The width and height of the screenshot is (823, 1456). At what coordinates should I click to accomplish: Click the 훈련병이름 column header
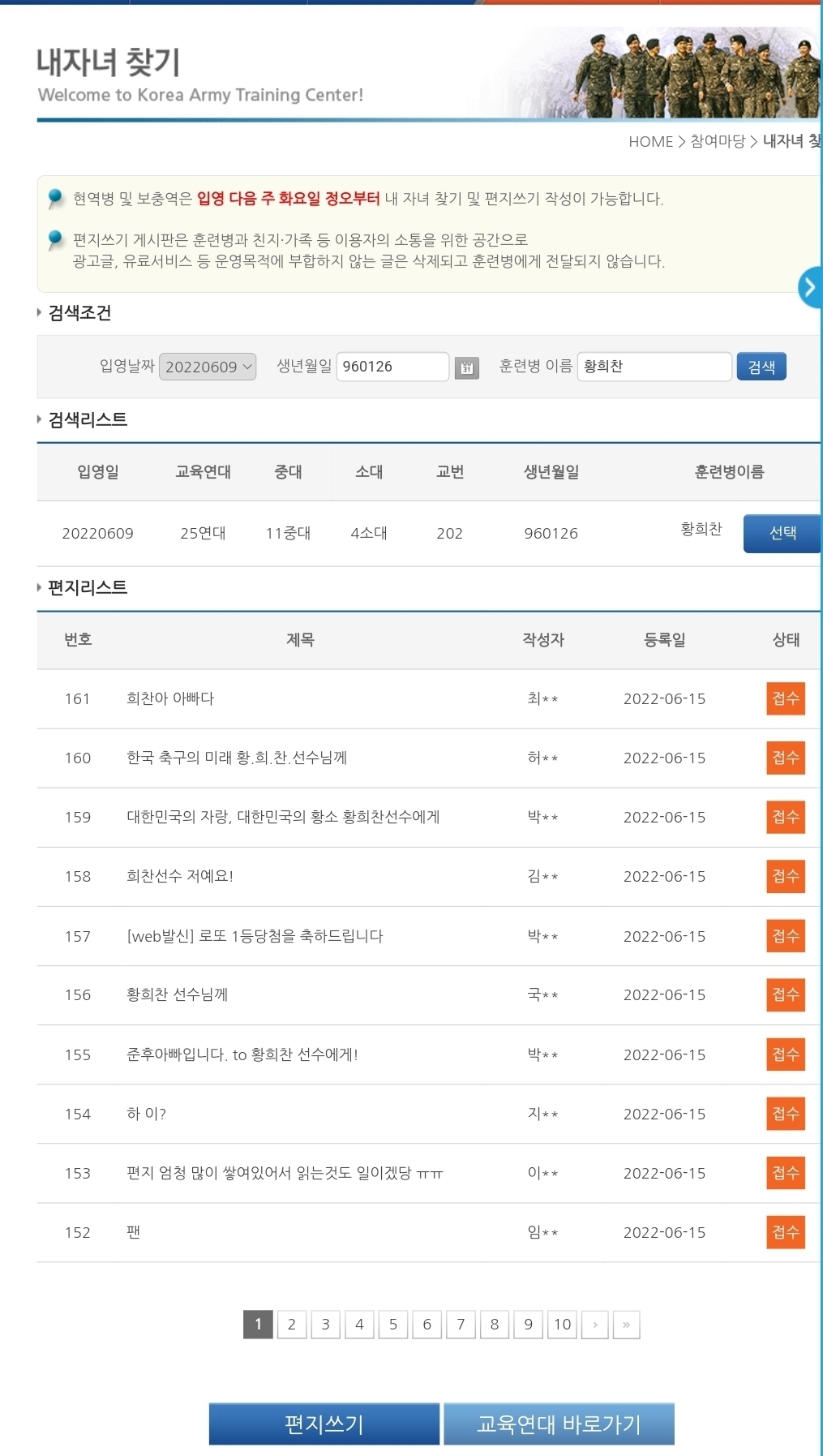tap(729, 472)
